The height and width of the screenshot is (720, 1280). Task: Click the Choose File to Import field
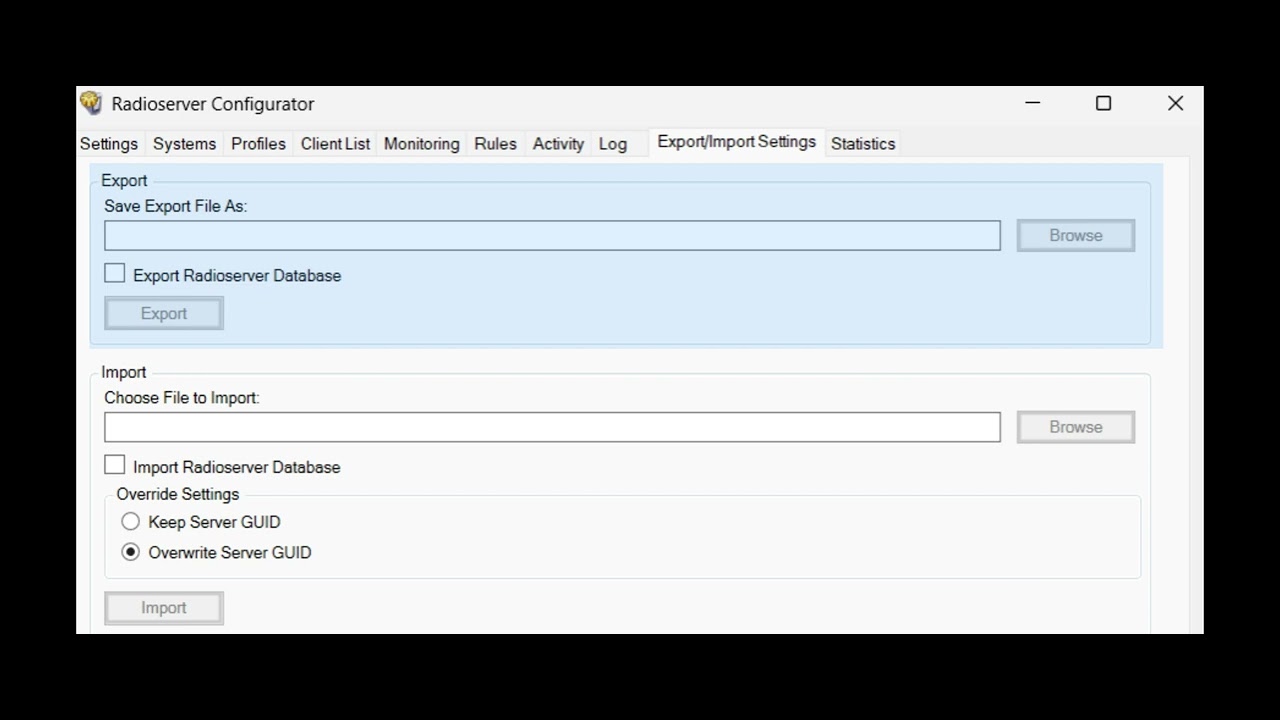click(552, 427)
